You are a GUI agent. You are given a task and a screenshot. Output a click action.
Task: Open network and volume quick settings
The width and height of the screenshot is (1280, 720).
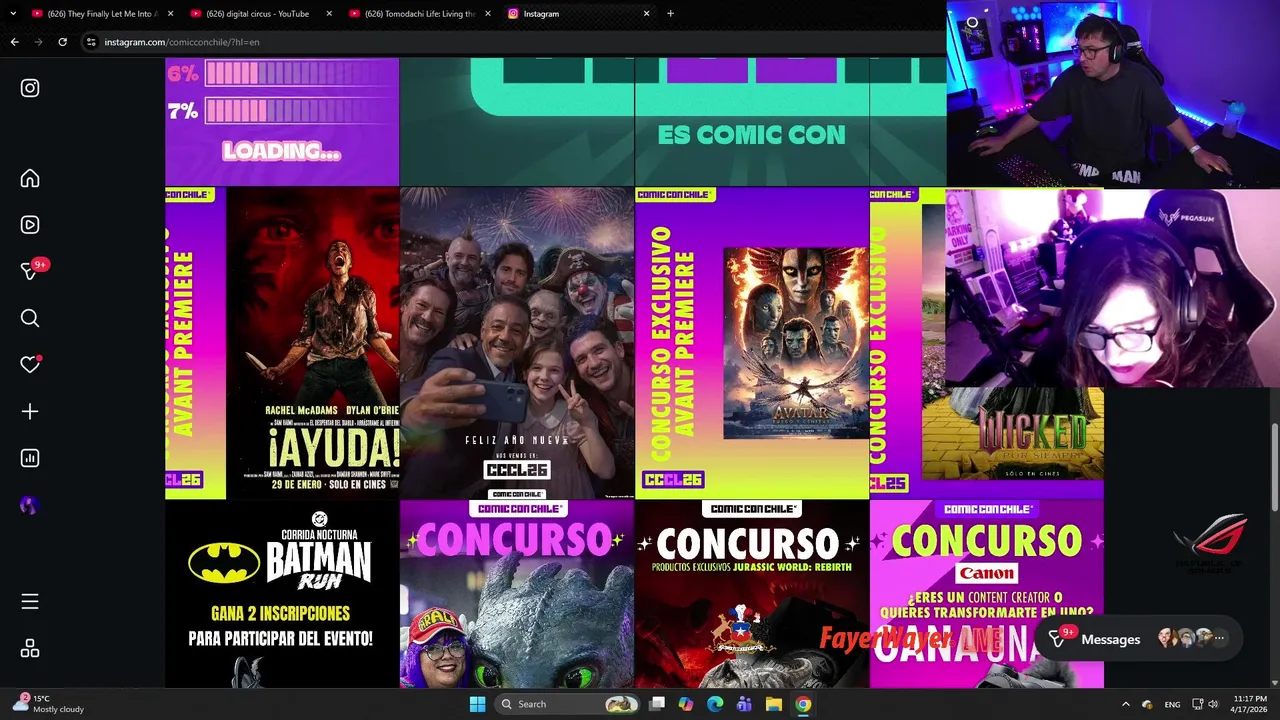(x=1205, y=704)
